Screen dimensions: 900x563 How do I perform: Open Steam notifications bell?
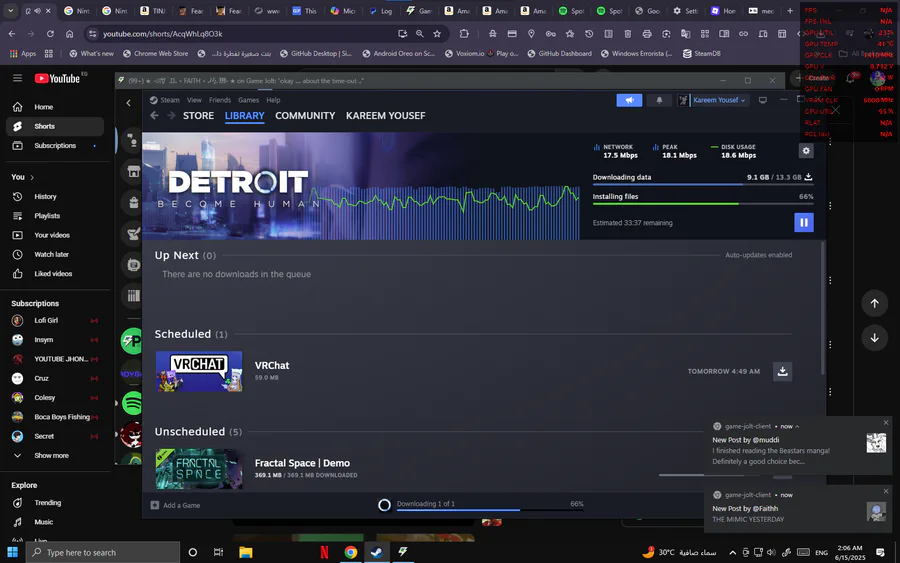click(659, 100)
